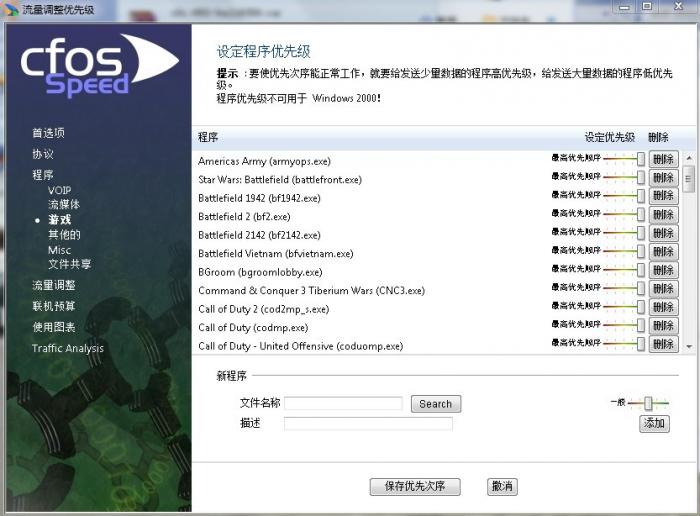Select Command & Conquer 3 Tiberium Wars text
Image resolution: width=700 pixels, height=516 pixels.
click(x=311, y=291)
